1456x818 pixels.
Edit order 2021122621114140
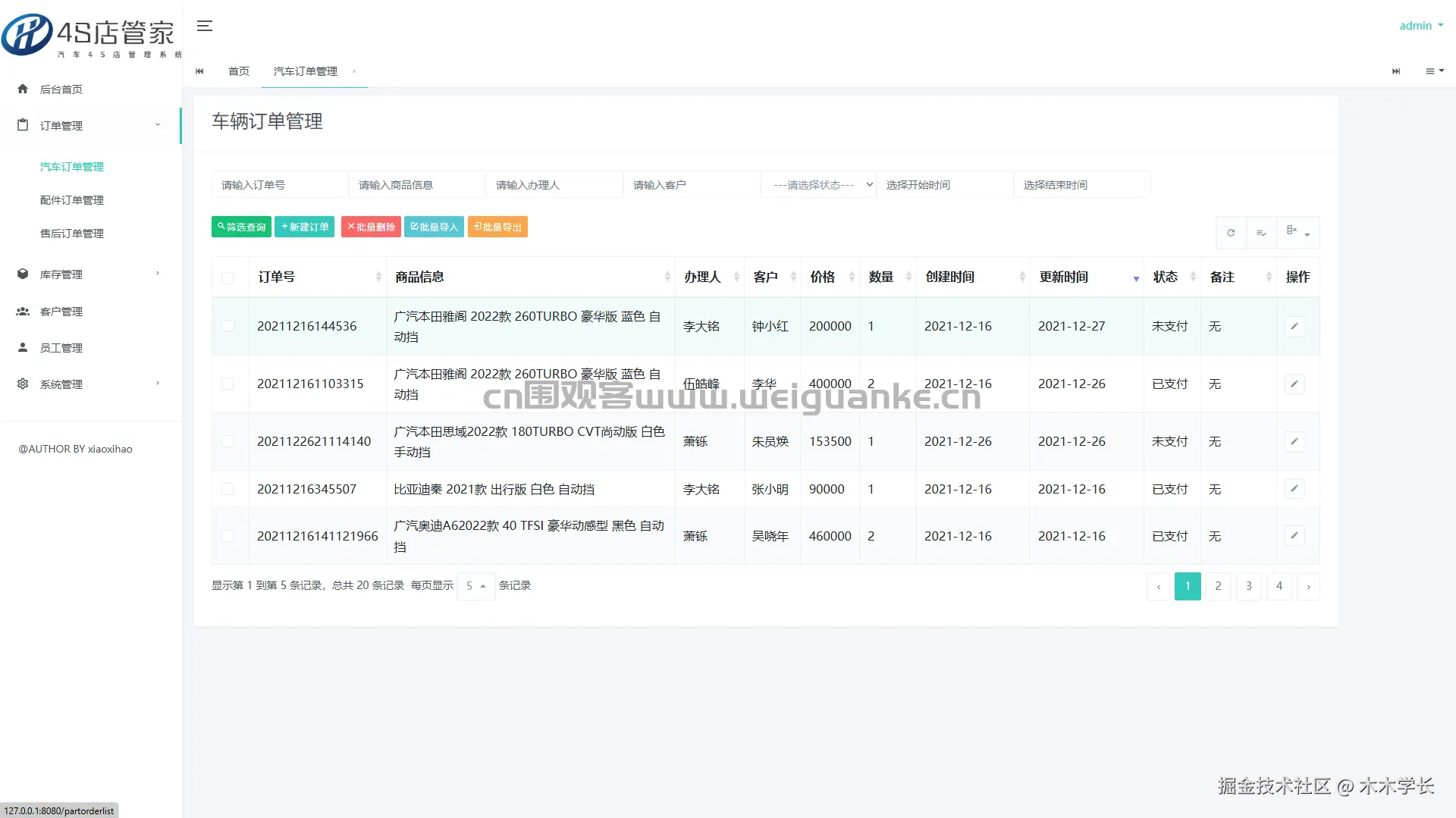coord(1294,441)
